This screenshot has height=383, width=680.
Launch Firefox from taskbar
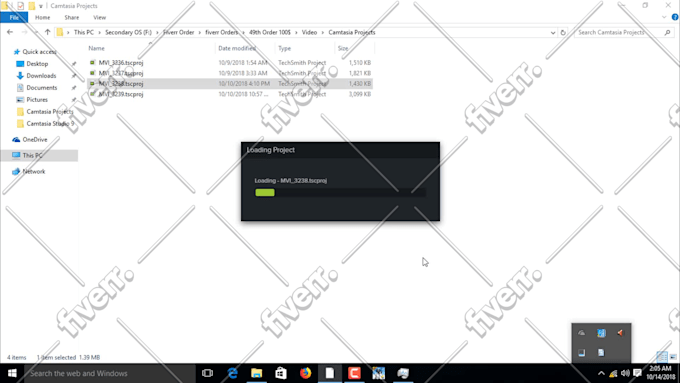click(x=305, y=373)
